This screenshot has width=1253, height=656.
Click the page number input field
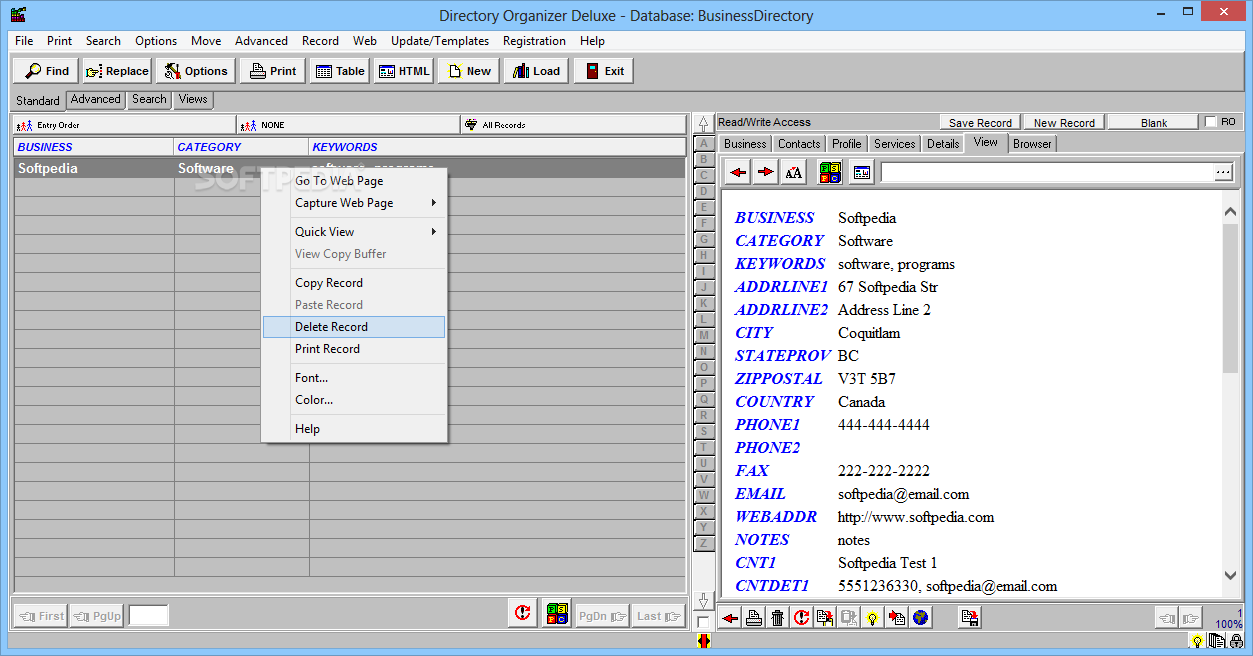[149, 616]
